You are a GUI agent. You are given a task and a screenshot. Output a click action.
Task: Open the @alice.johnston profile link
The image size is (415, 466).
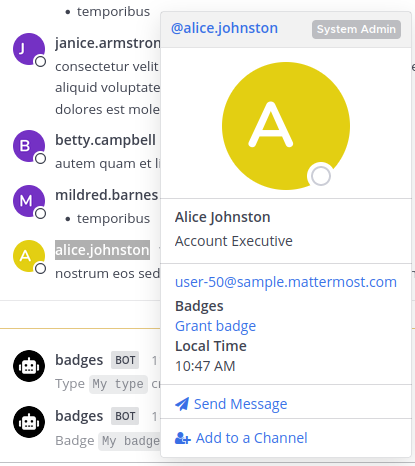click(224, 28)
